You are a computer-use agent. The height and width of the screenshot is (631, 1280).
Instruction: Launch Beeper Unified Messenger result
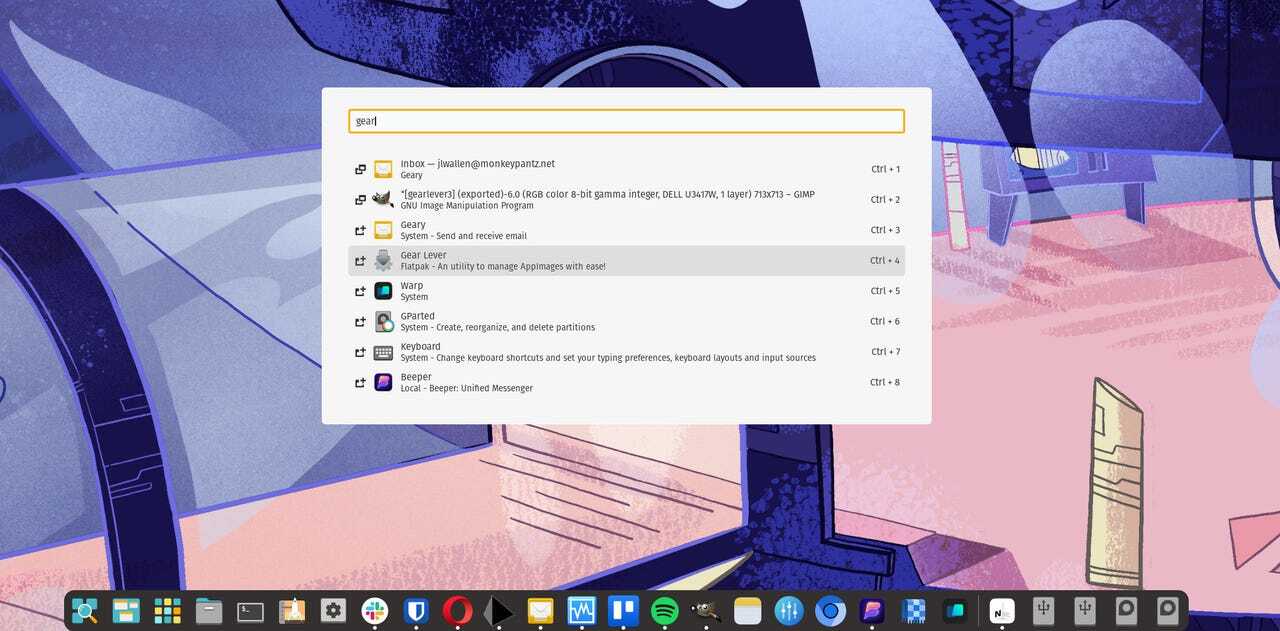tap(626, 382)
